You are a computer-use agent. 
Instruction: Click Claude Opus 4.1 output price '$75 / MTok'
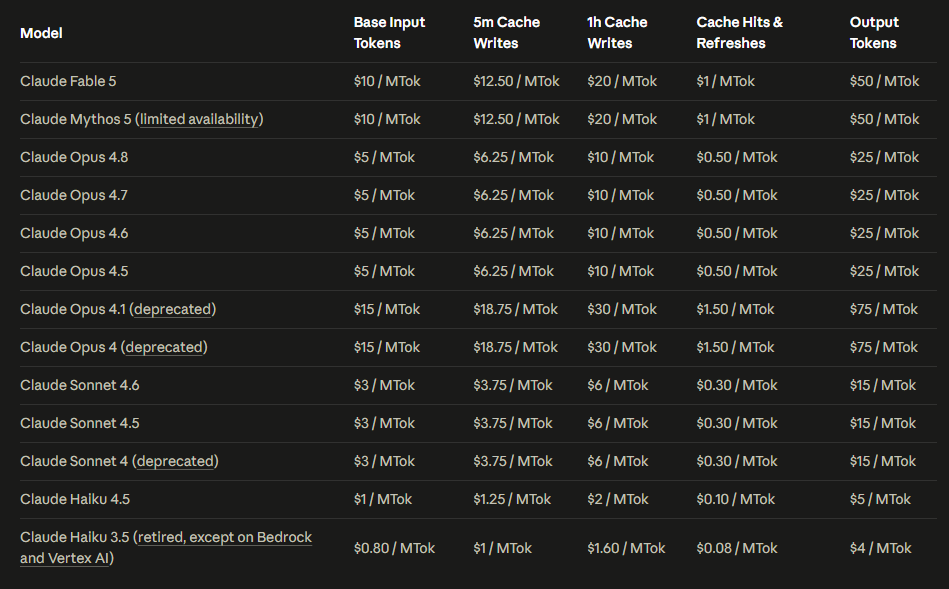884,309
